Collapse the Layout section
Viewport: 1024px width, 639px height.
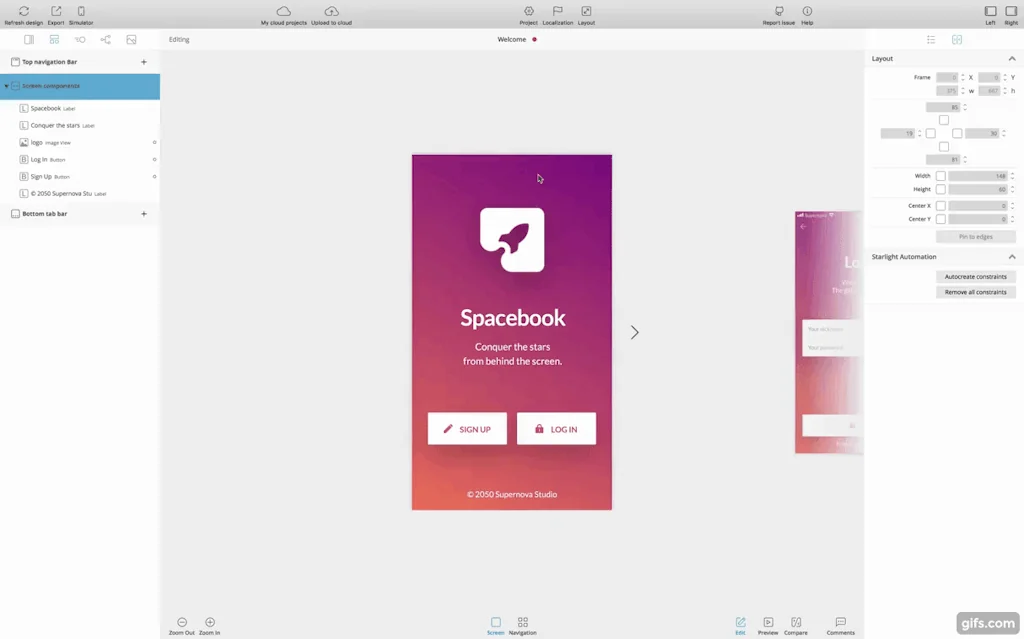point(1012,59)
